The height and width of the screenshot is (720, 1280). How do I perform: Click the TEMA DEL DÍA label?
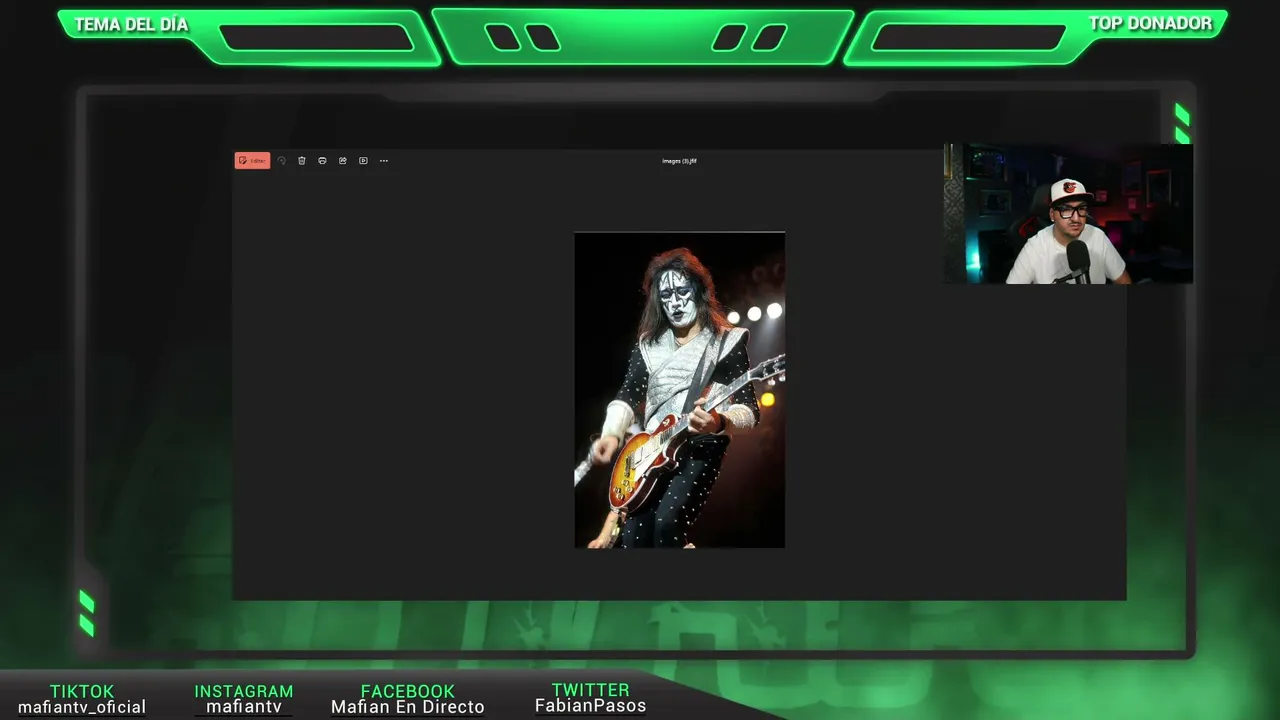131,25
